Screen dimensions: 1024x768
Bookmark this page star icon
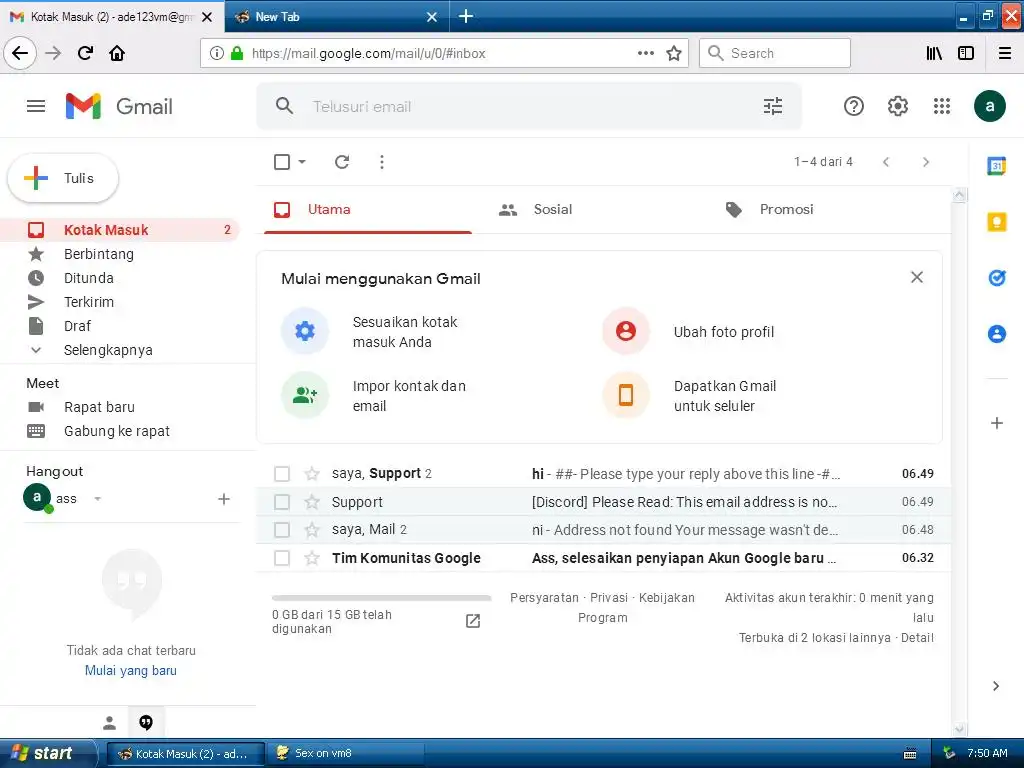coord(674,53)
